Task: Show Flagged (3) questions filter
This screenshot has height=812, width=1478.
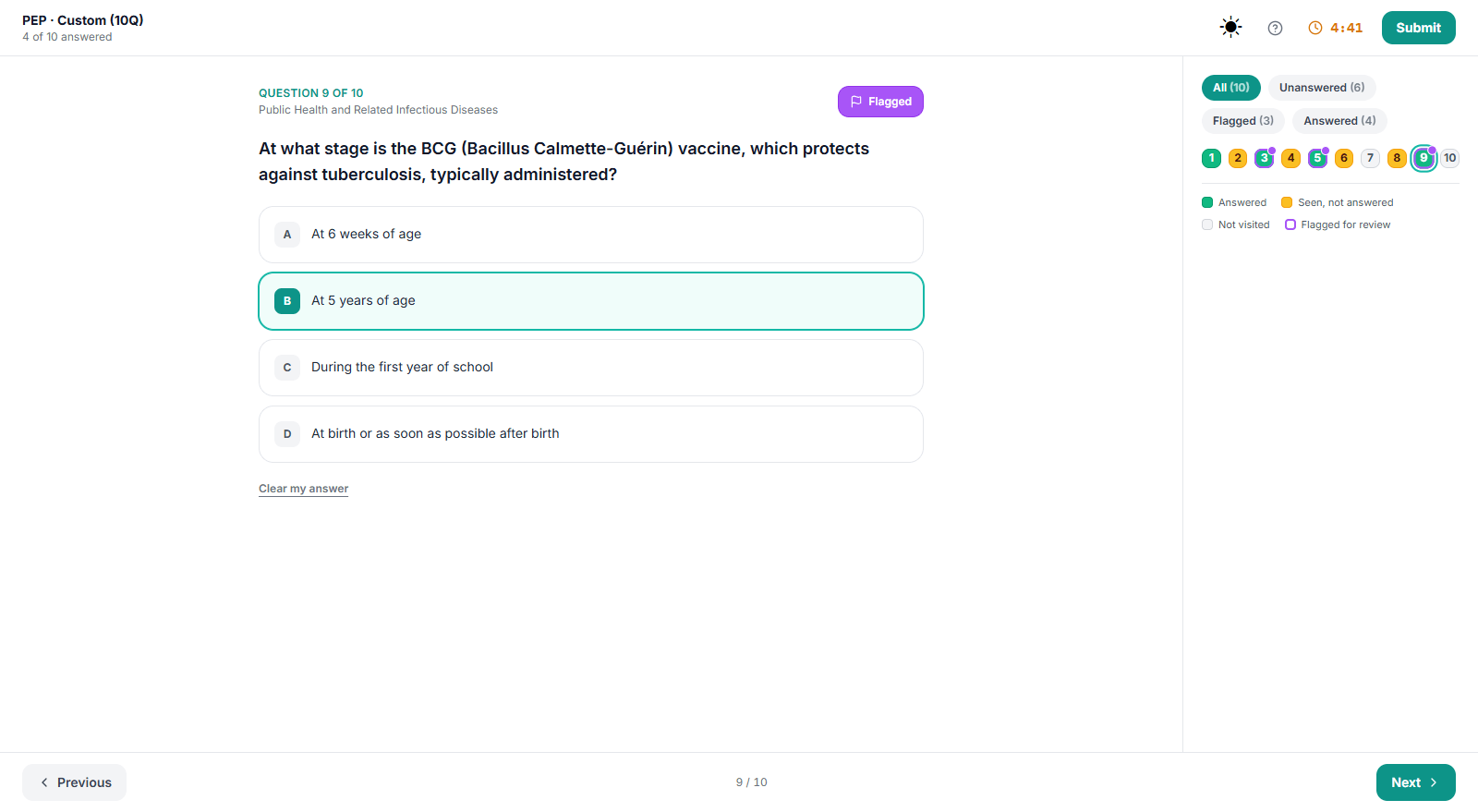Action: 1243,121
